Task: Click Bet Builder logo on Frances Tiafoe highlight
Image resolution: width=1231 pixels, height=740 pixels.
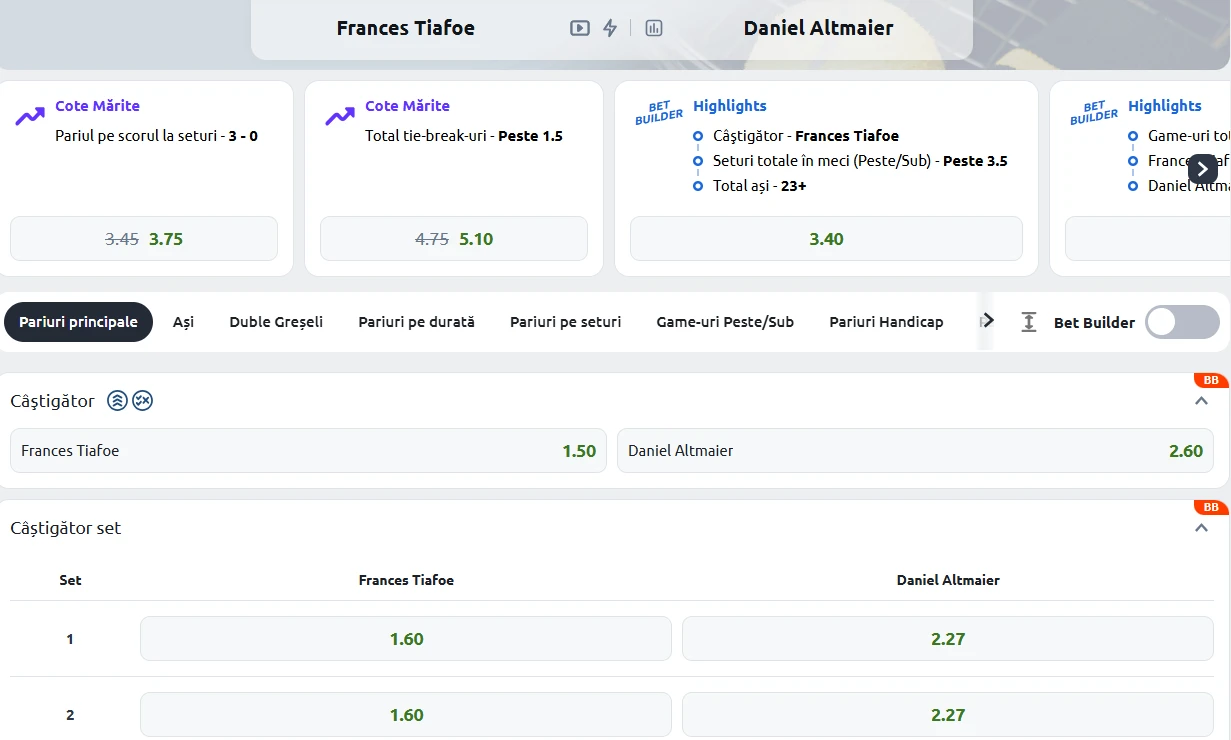Action: coord(658,113)
